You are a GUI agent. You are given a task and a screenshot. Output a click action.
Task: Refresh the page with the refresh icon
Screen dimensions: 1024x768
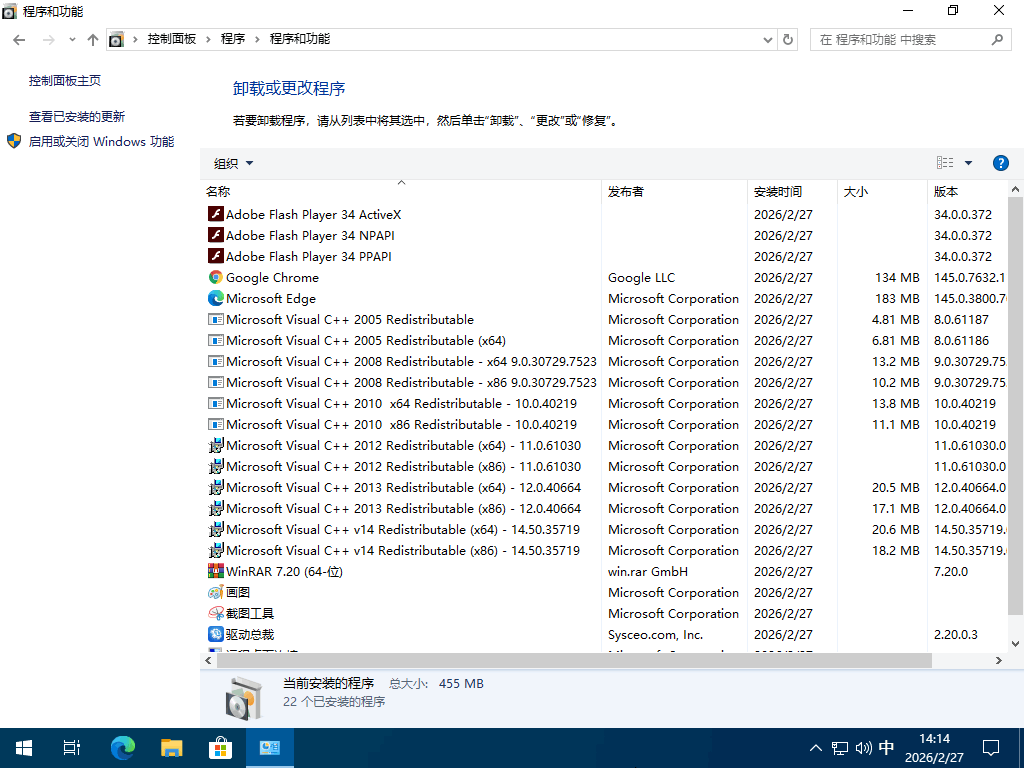(x=789, y=41)
